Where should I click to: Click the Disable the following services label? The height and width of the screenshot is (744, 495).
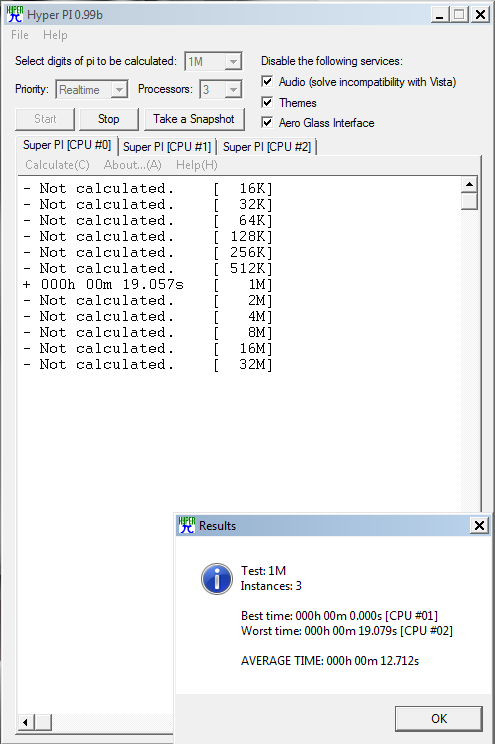click(x=332, y=61)
